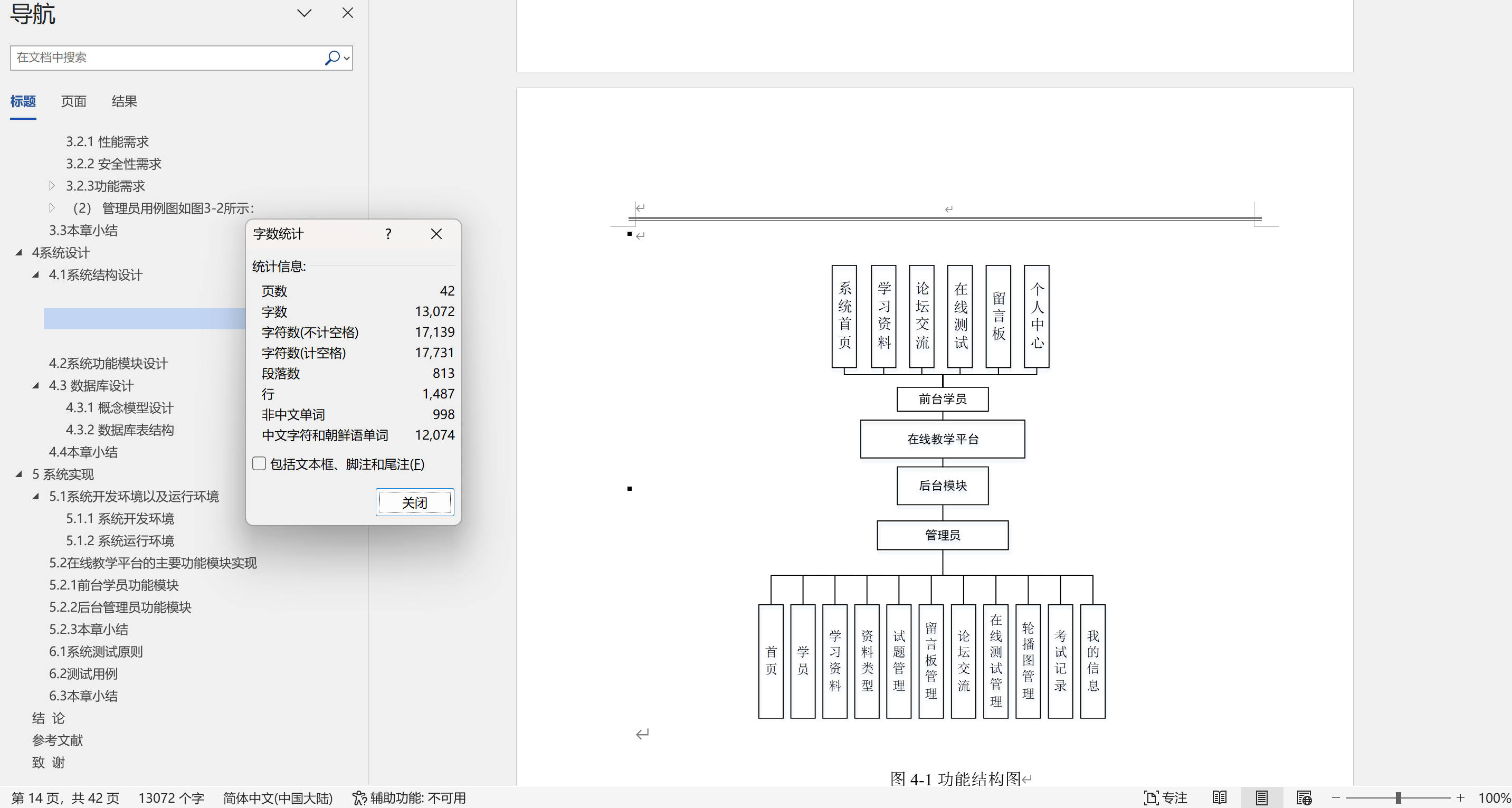Click 13072 个字 in status bar
Viewport: 1512px width, 808px height.
(171, 798)
